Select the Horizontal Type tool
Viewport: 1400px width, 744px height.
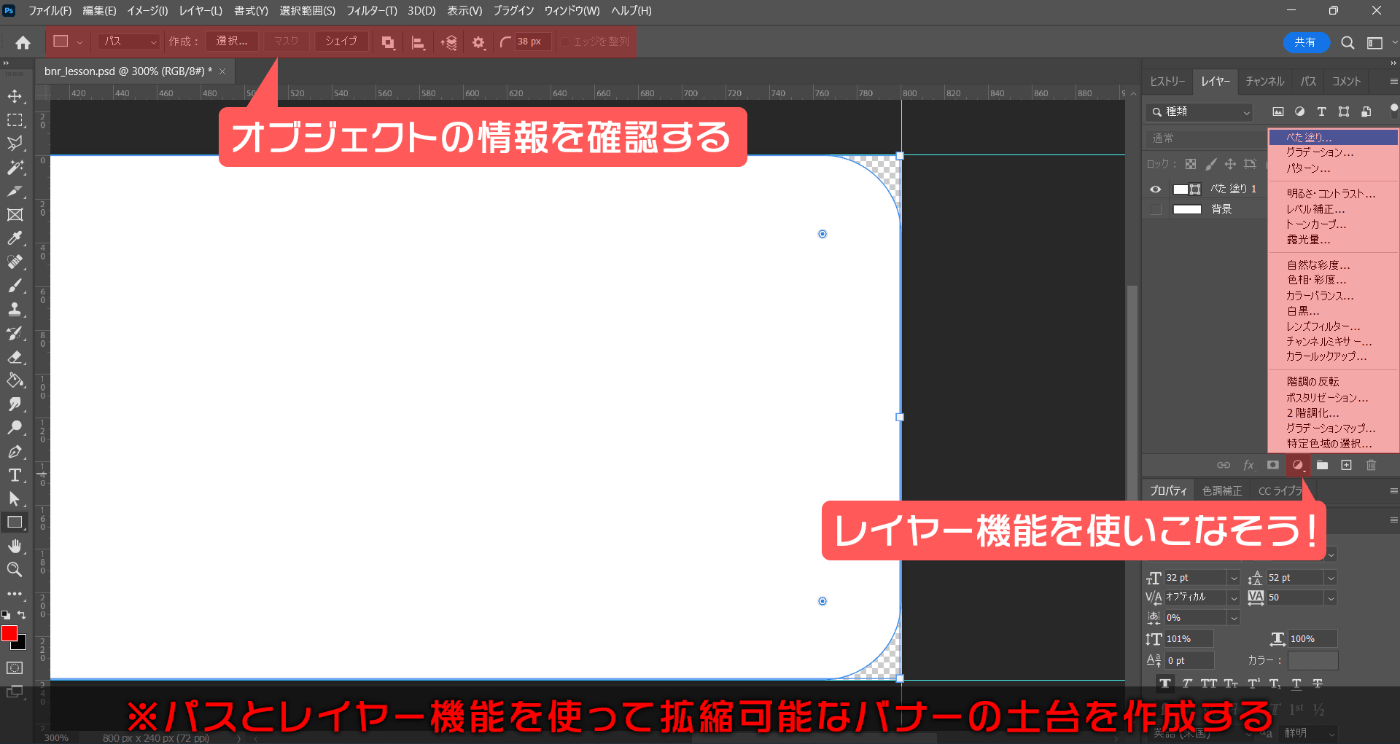pos(15,475)
